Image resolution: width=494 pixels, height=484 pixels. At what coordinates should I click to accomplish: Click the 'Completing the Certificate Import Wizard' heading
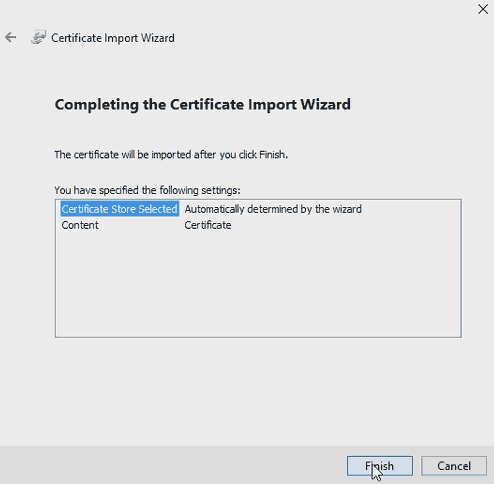(x=203, y=105)
